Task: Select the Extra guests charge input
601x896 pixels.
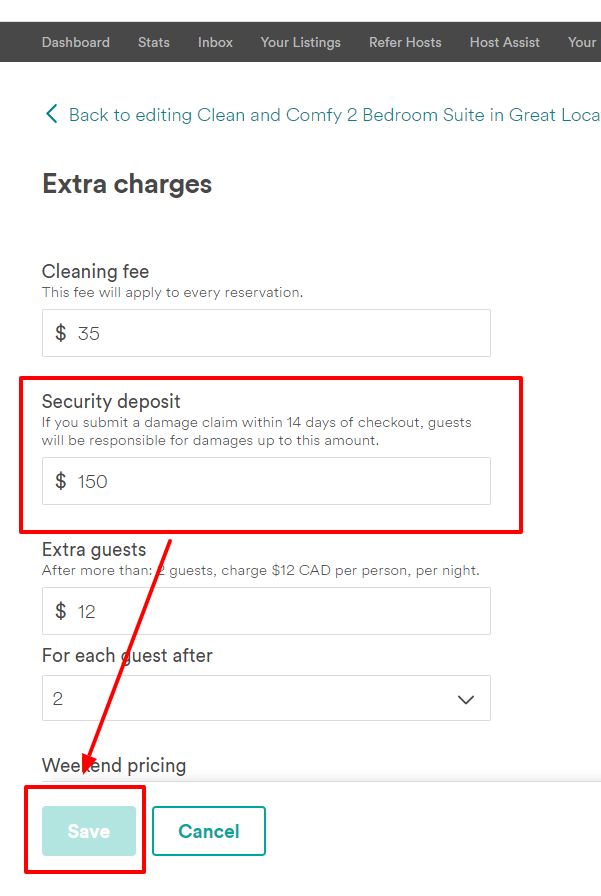Action: tap(280, 611)
